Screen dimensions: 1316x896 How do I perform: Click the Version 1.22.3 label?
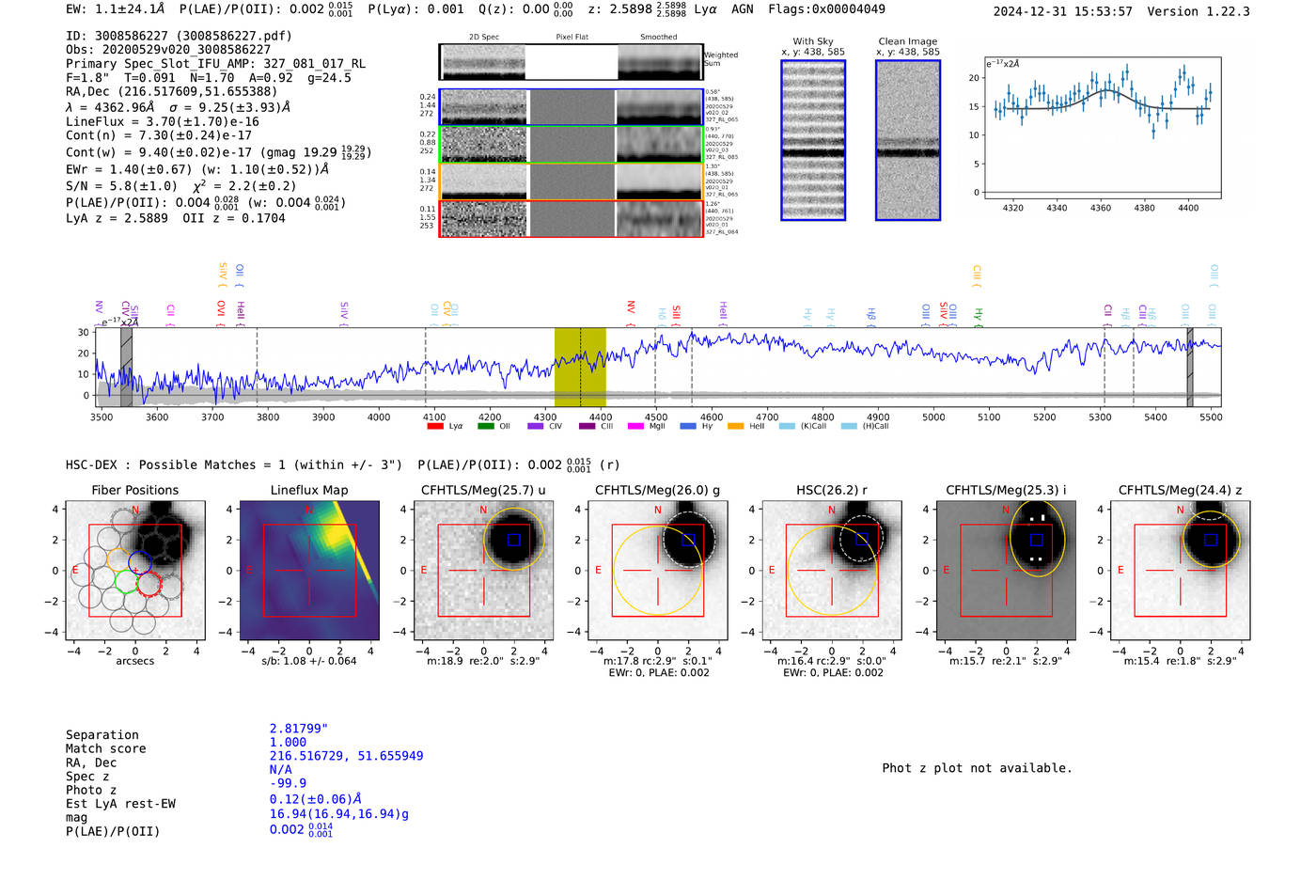point(1198,11)
